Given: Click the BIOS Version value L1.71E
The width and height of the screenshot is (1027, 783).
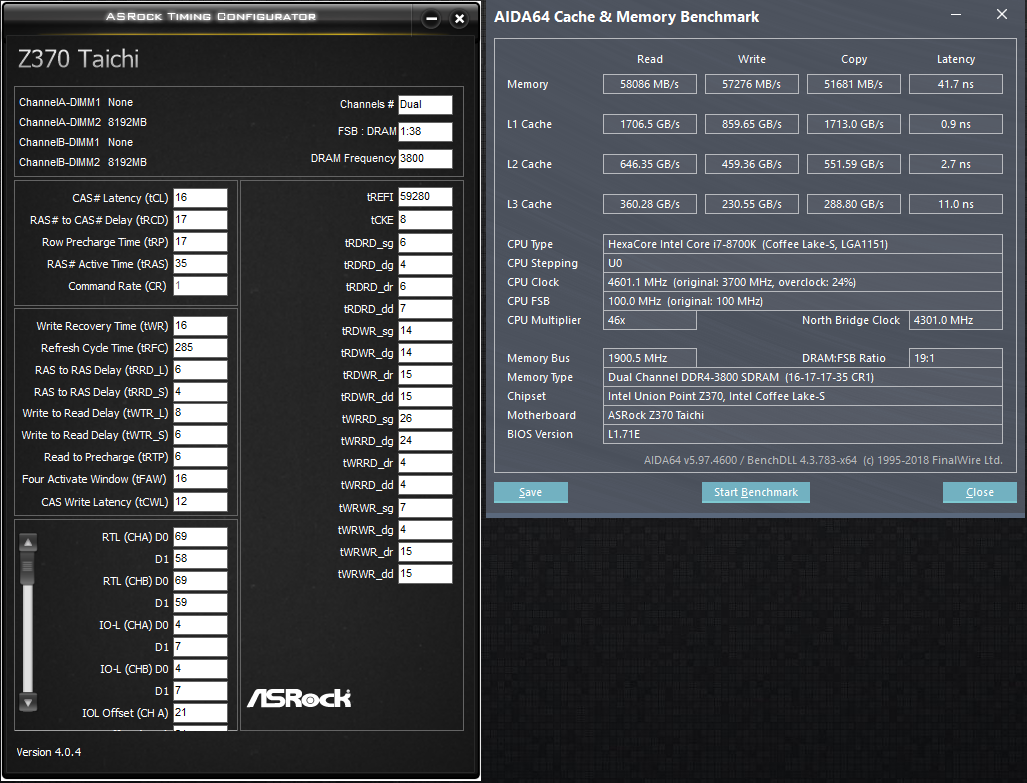Looking at the screenshot, I should (x=802, y=434).
